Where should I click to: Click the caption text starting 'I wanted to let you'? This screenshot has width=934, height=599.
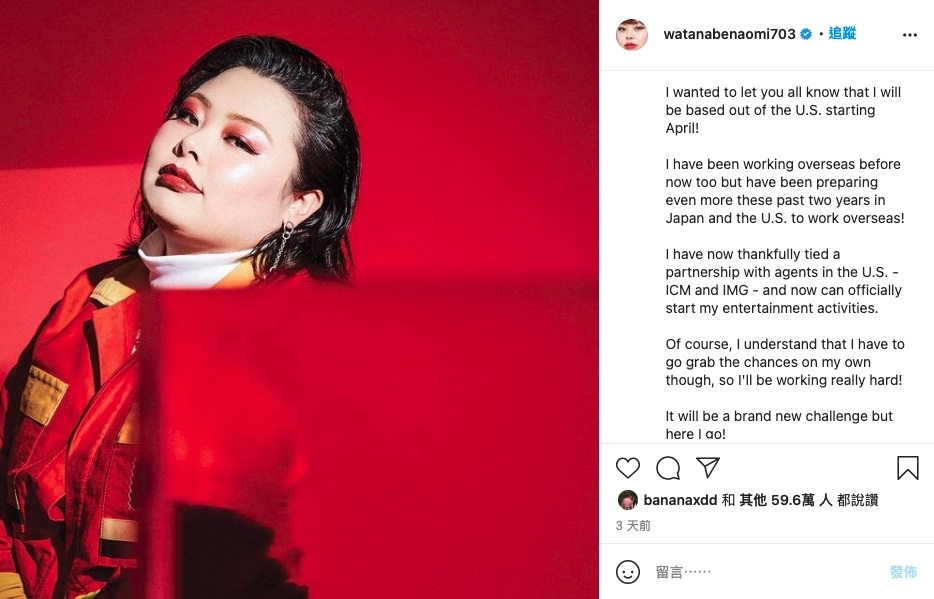coord(783,110)
